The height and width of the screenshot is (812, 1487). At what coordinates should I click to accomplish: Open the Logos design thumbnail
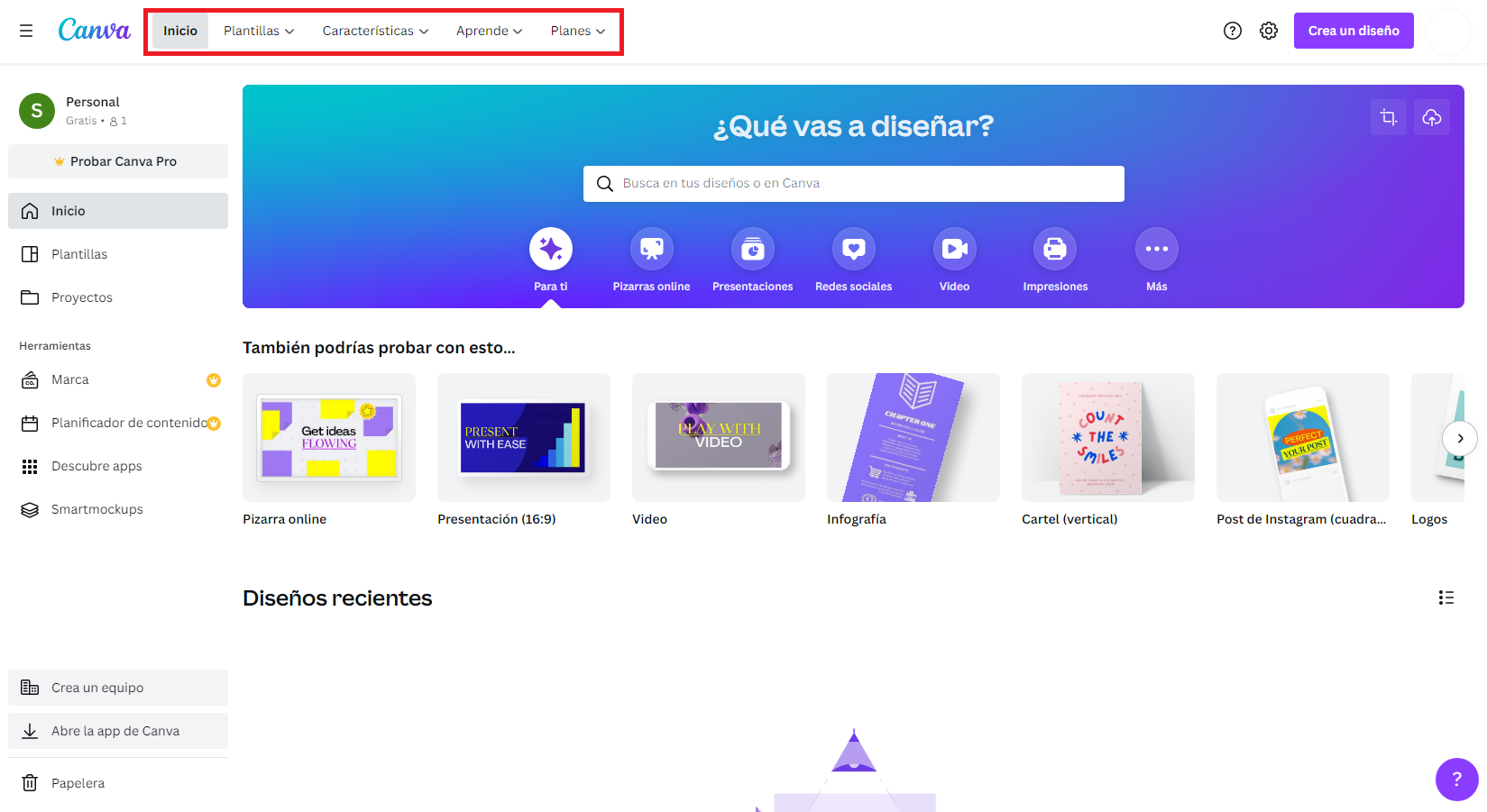pos(1437,437)
